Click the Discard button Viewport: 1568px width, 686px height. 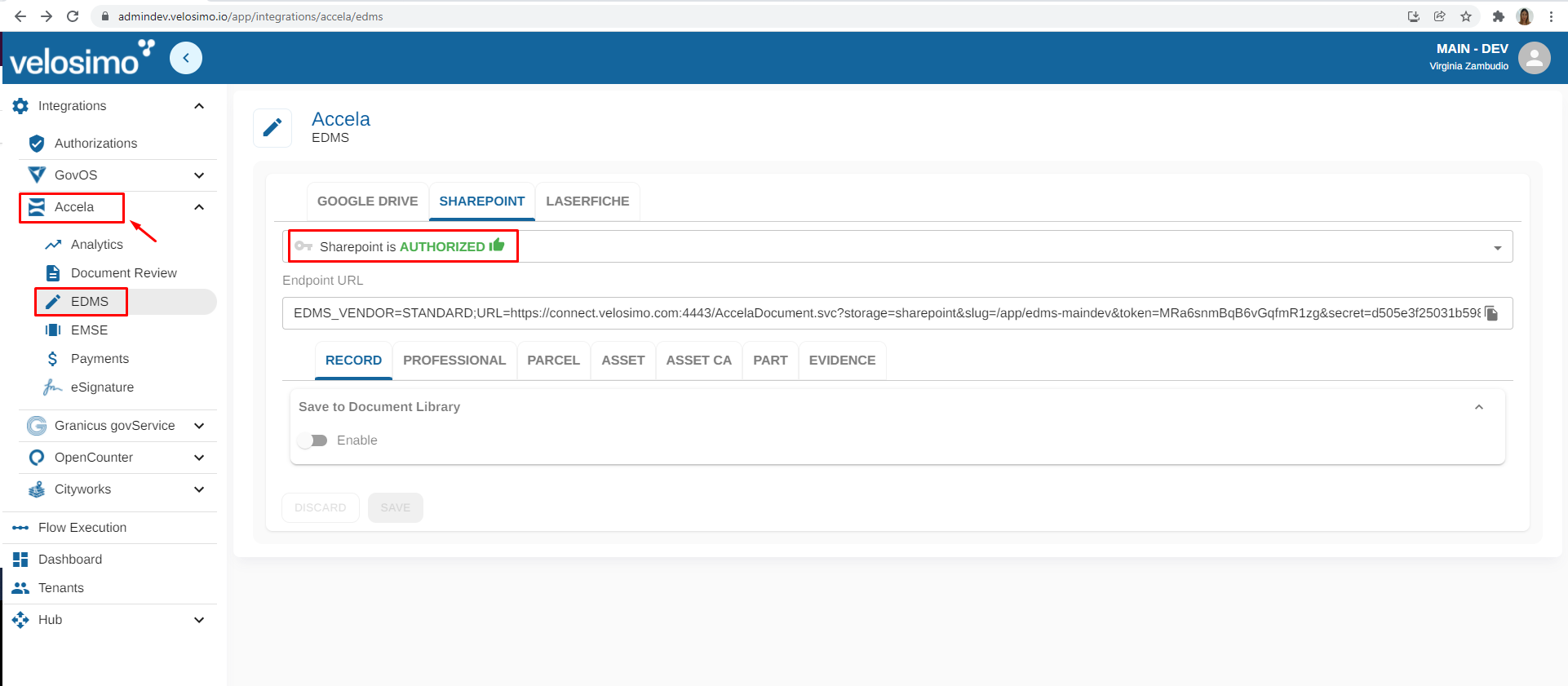pyautogui.click(x=321, y=507)
